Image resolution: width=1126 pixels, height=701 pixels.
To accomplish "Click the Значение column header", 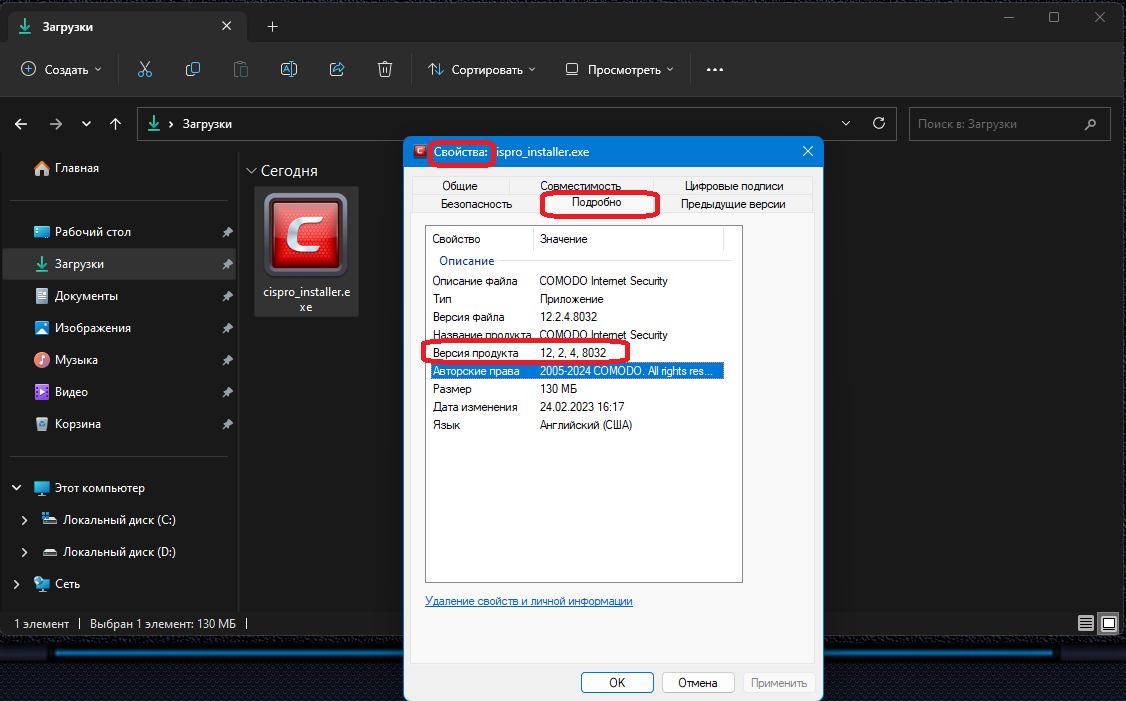I will coord(628,239).
